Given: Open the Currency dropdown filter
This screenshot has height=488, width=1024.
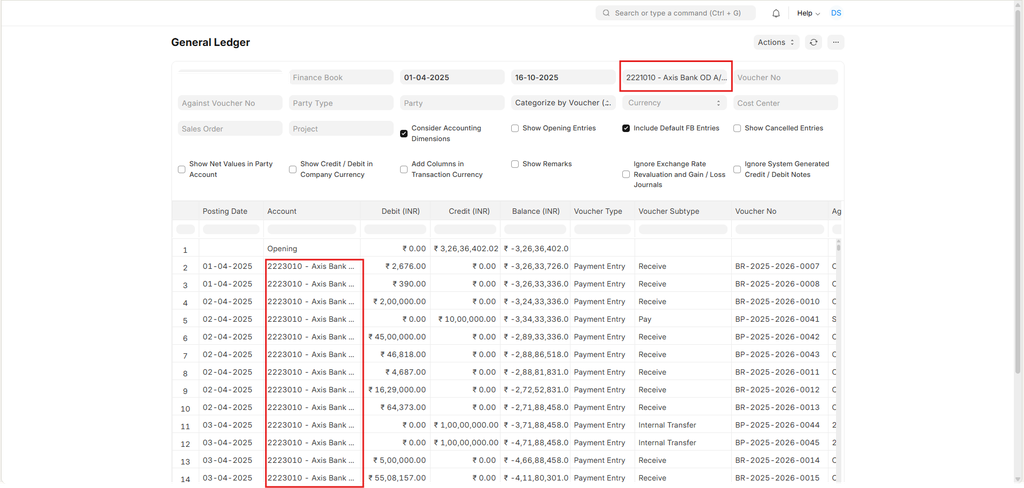Looking at the screenshot, I should (x=674, y=103).
